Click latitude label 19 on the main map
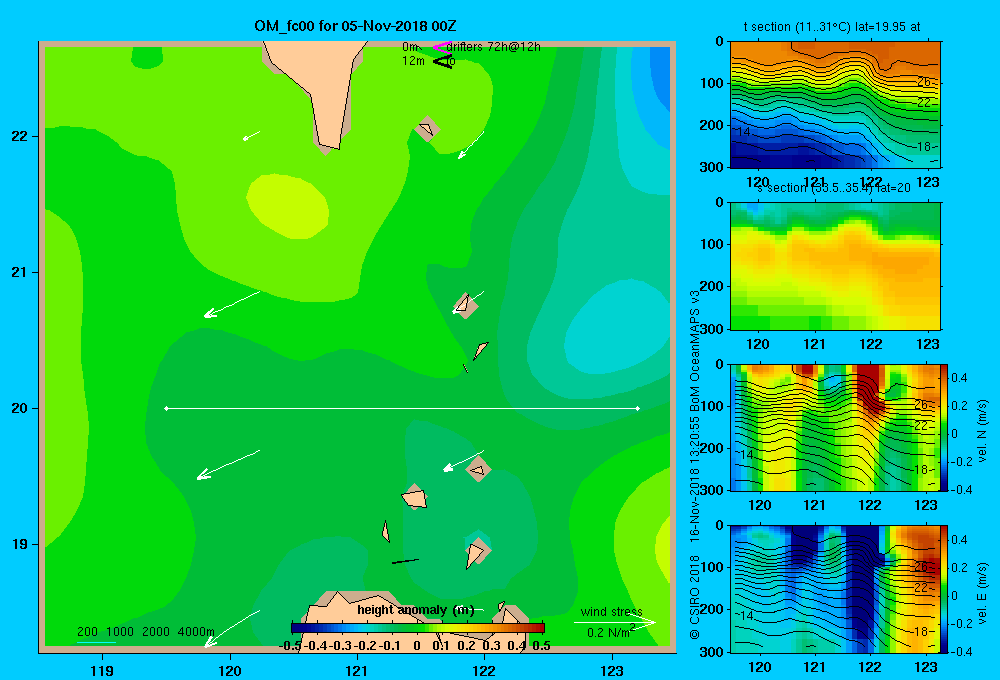Viewport: 1000px width, 680px height. [19, 544]
